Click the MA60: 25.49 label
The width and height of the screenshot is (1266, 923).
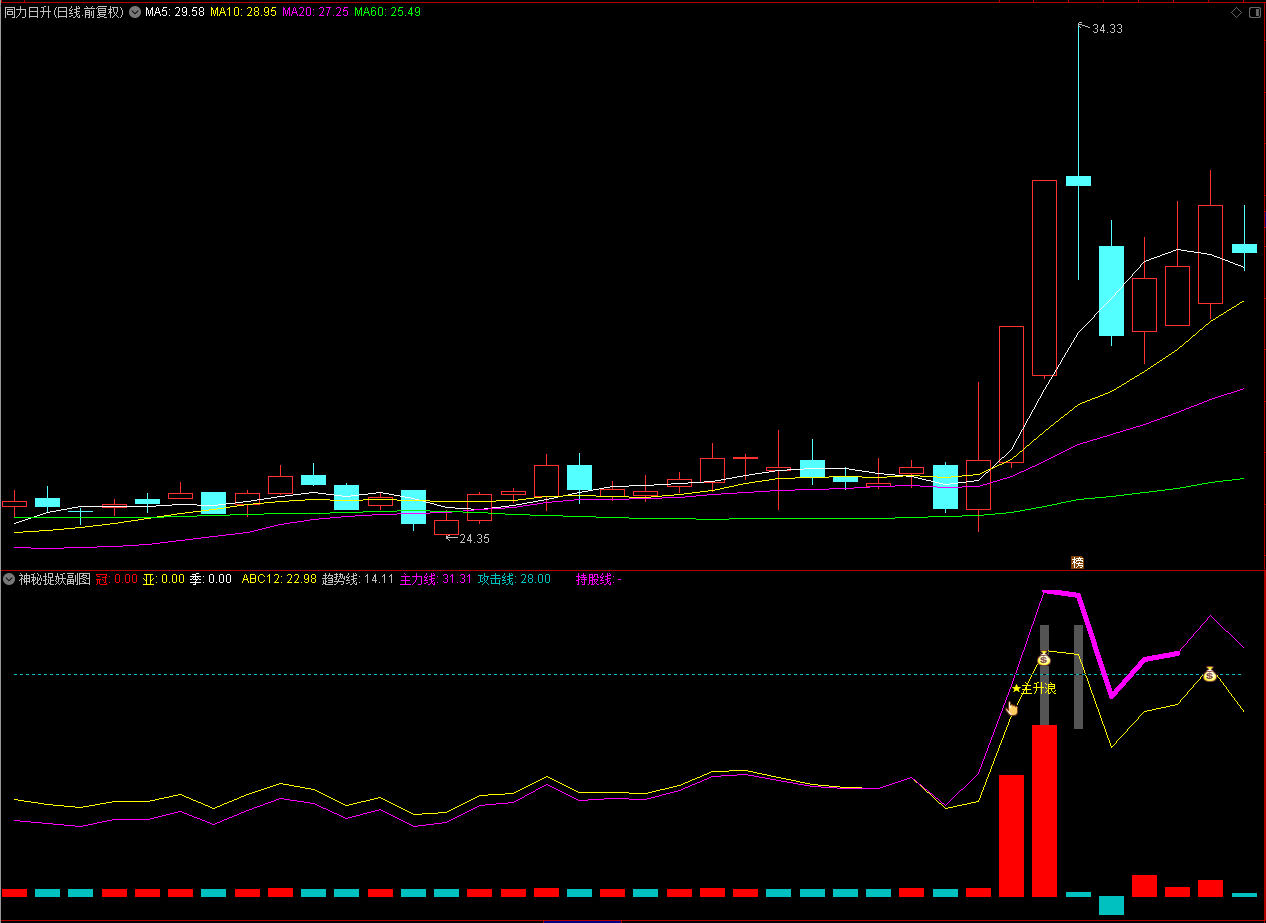tap(387, 12)
